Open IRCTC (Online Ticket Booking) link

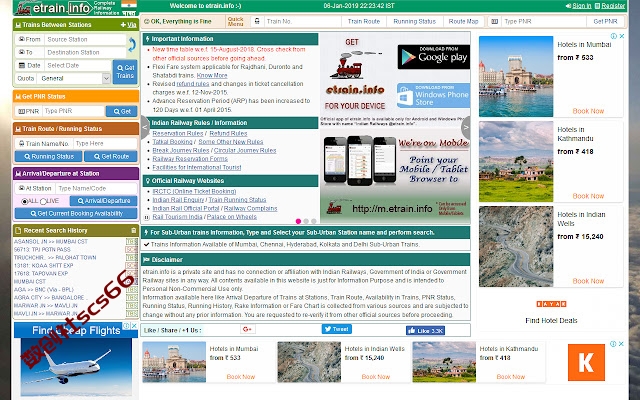(x=194, y=191)
